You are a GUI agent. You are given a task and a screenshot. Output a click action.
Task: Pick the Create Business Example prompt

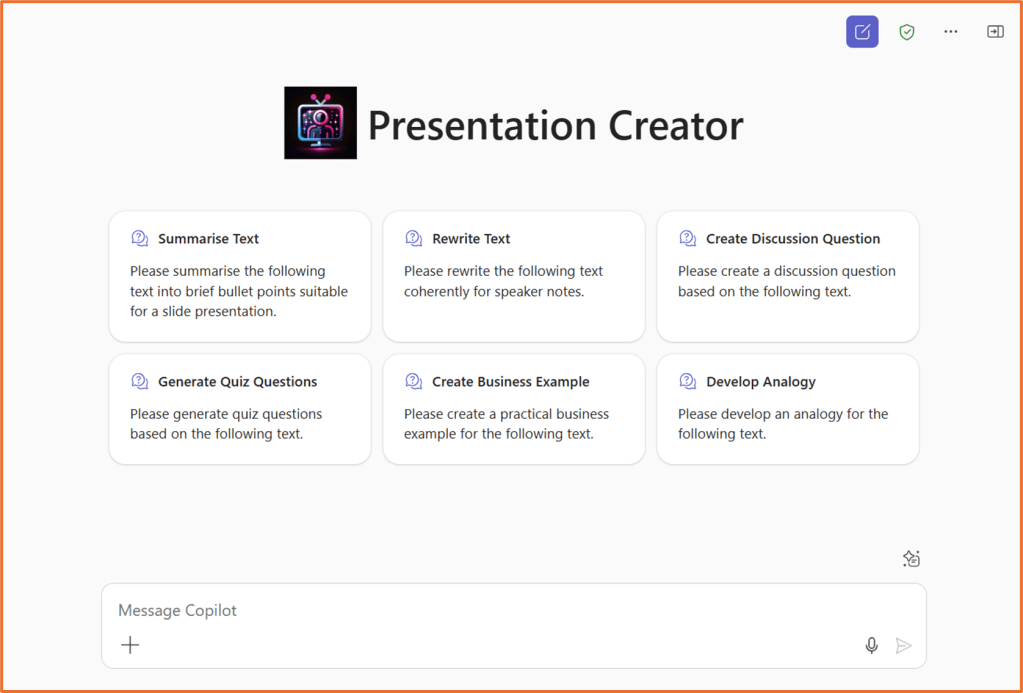coord(513,409)
